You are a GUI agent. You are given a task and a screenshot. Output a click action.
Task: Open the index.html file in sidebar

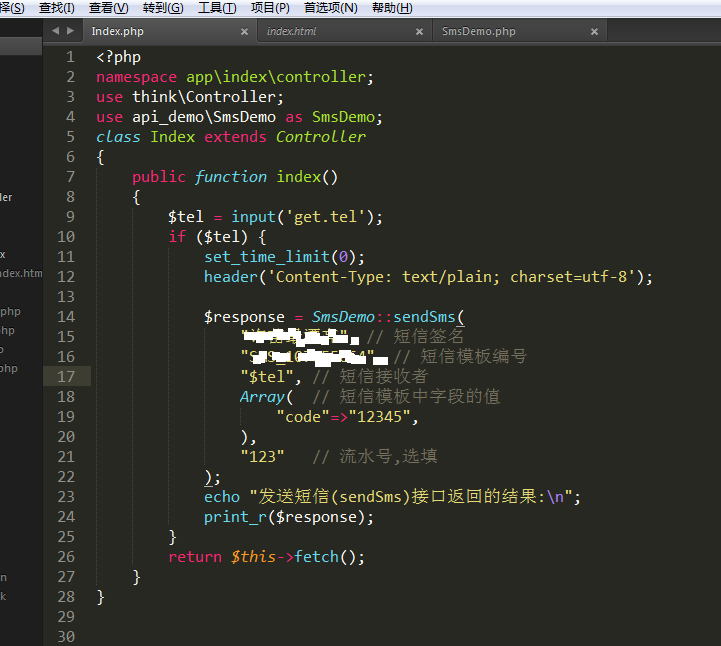click(20, 273)
